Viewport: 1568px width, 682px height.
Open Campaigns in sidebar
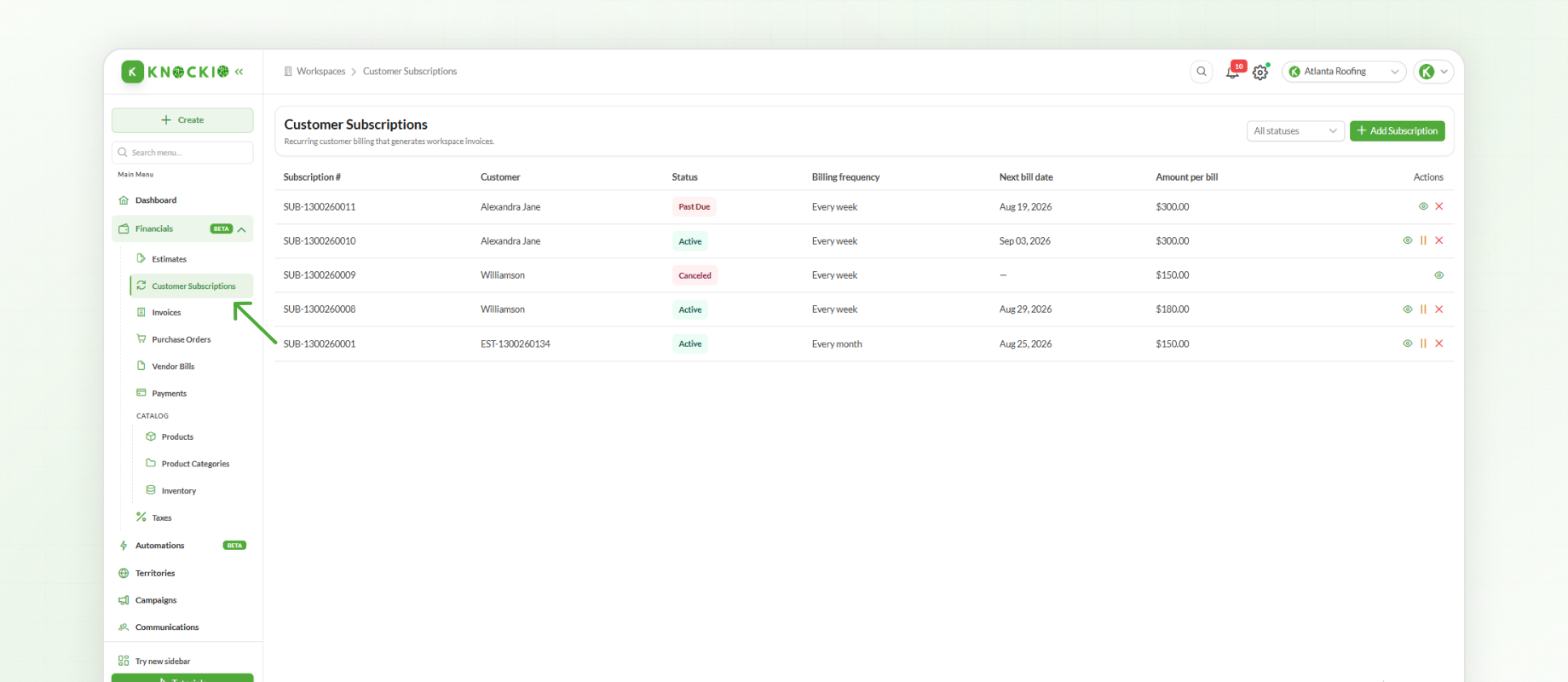click(x=182, y=600)
